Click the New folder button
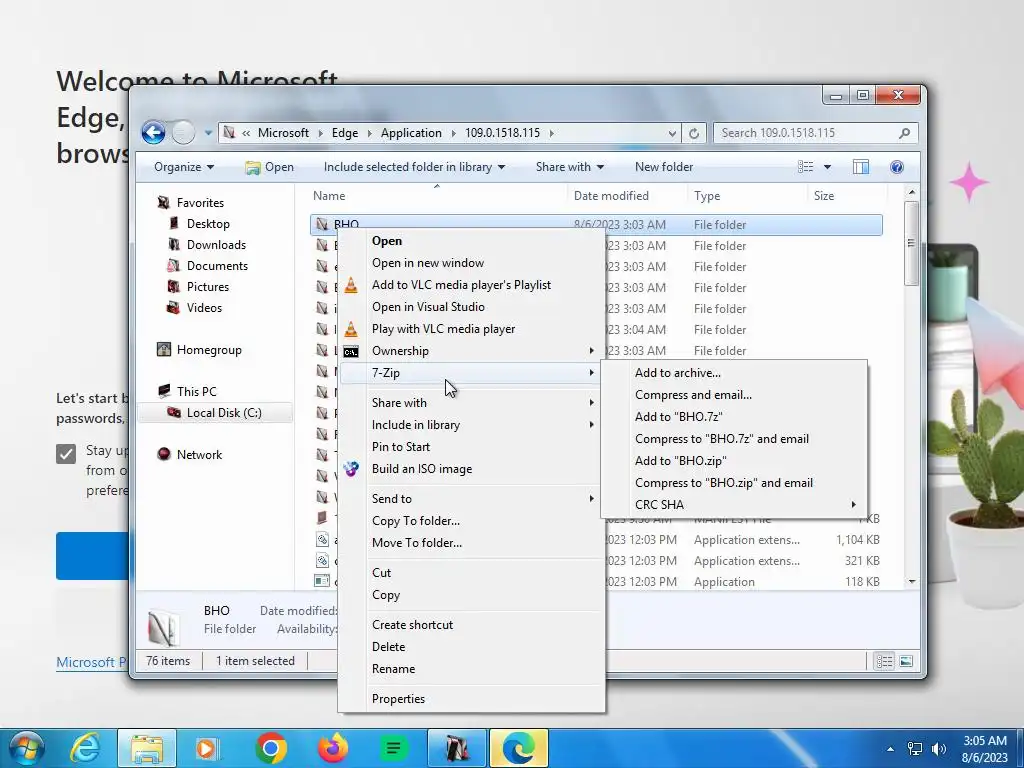1024x768 pixels. pyautogui.click(x=664, y=167)
